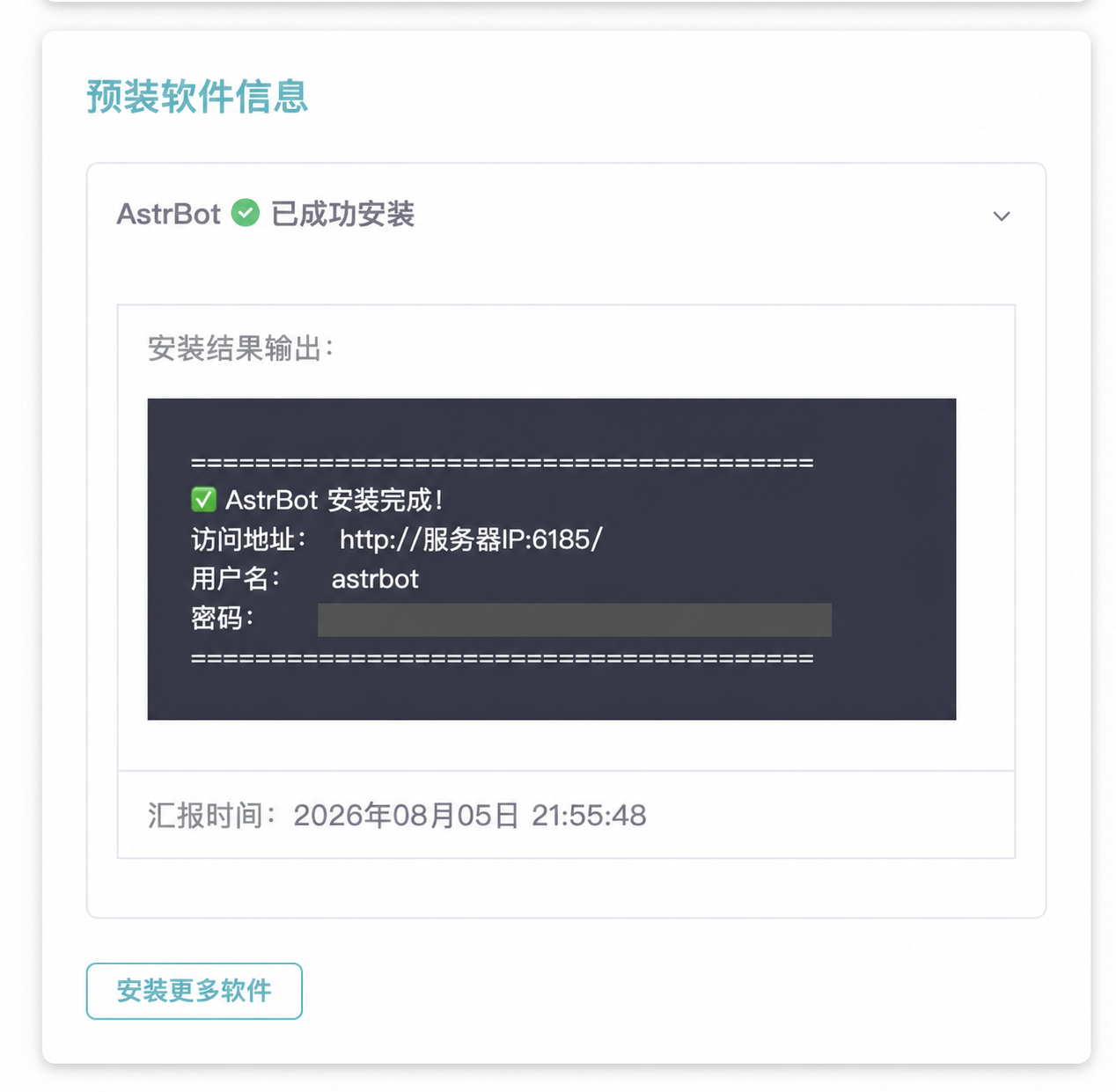Viewport: 1116px width, 1092px height.
Task: Click the 安装更多软件 button
Action: pos(195,991)
